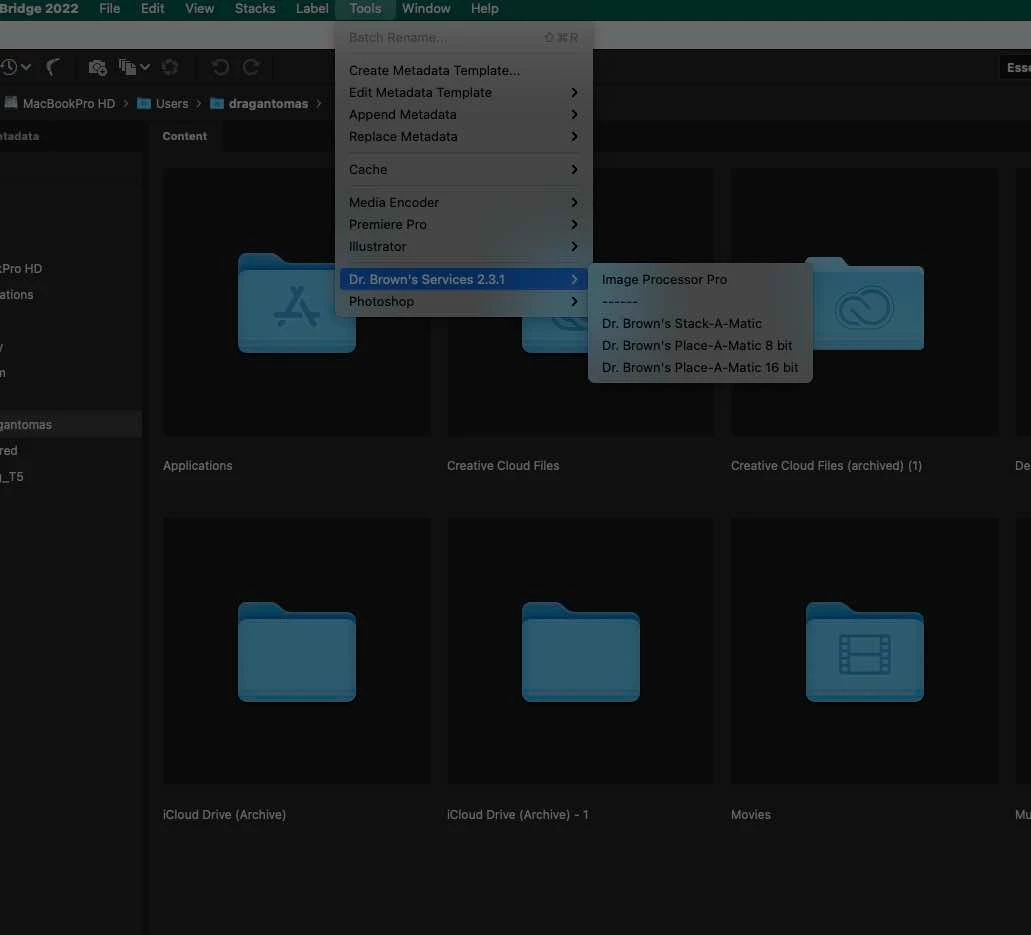1031x935 pixels.
Task: Open the View menu
Action: click(199, 9)
